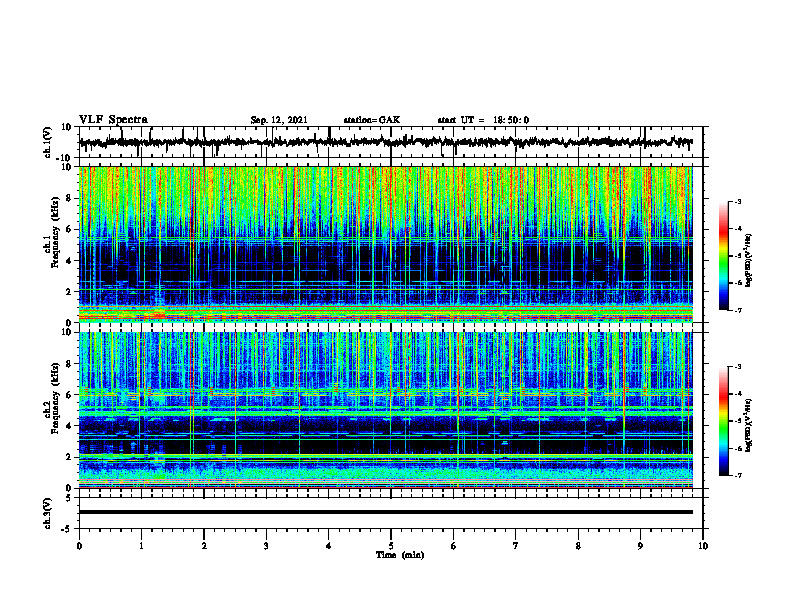Viewport: 792px width, 612px height.
Task: Click time-axis tick label "1"
Action: pos(141,546)
